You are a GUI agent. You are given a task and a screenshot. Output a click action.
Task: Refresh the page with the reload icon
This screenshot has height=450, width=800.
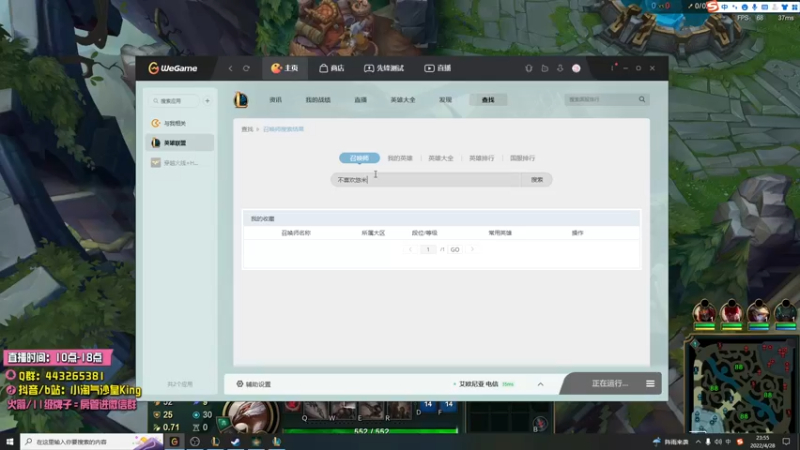tap(246, 68)
